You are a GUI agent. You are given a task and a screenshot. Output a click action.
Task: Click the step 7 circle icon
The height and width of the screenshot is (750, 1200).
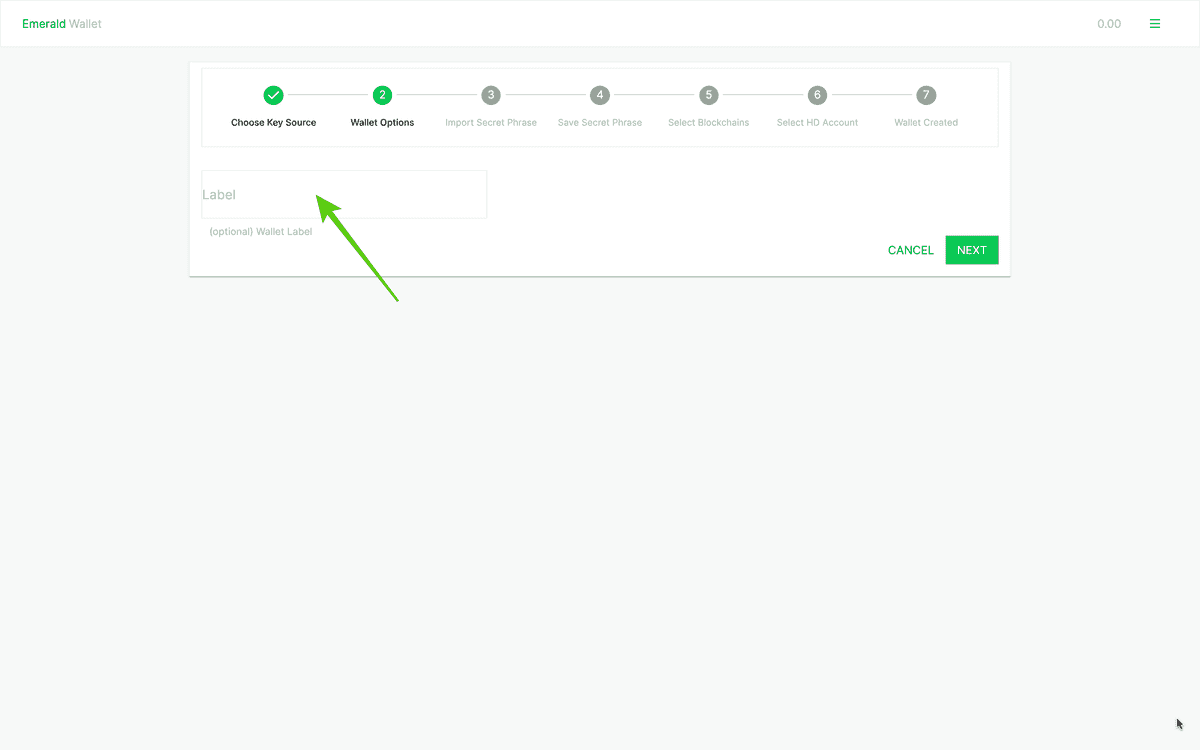pos(926,95)
